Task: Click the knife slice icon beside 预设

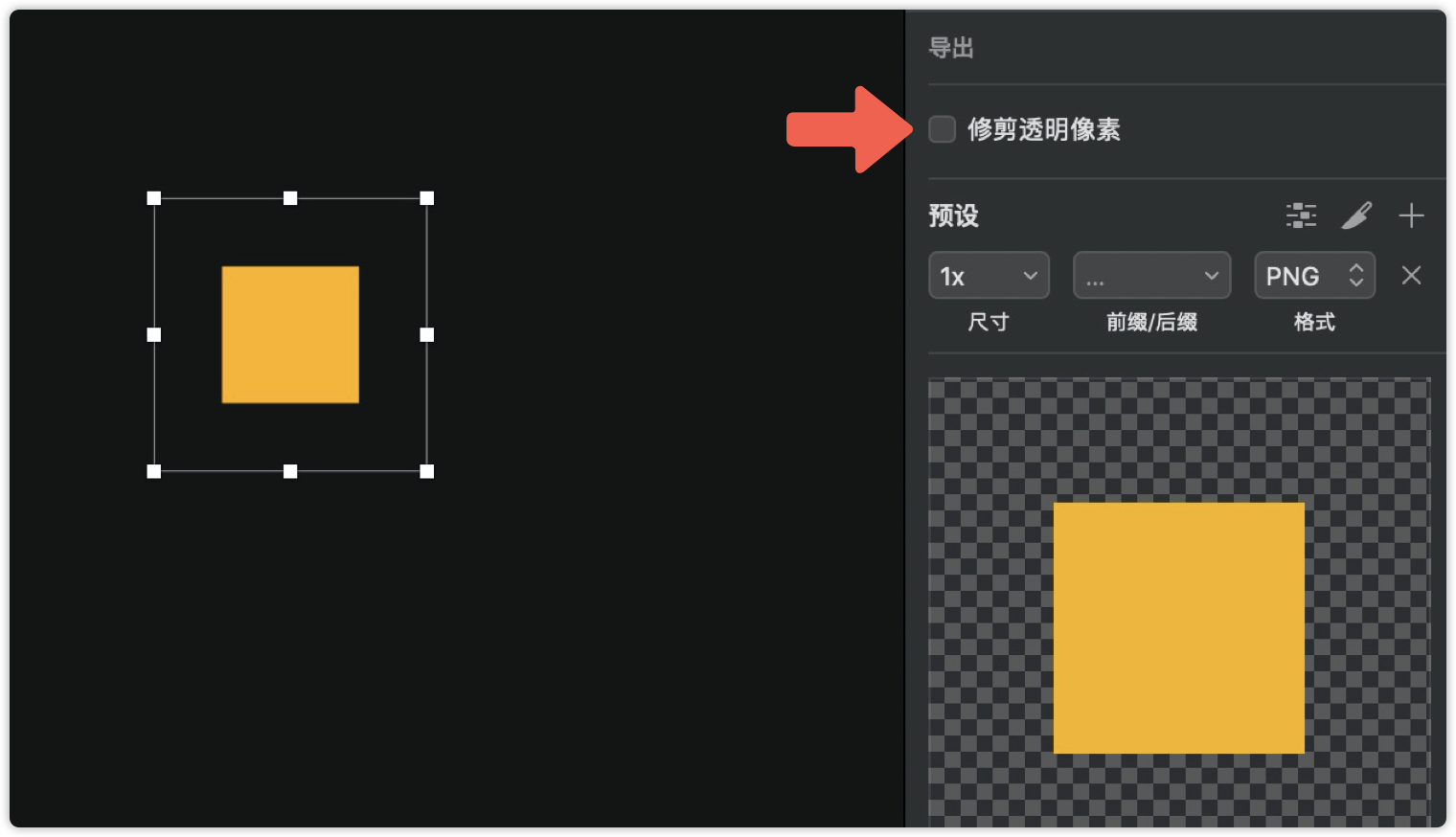Action: [x=1356, y=215]
